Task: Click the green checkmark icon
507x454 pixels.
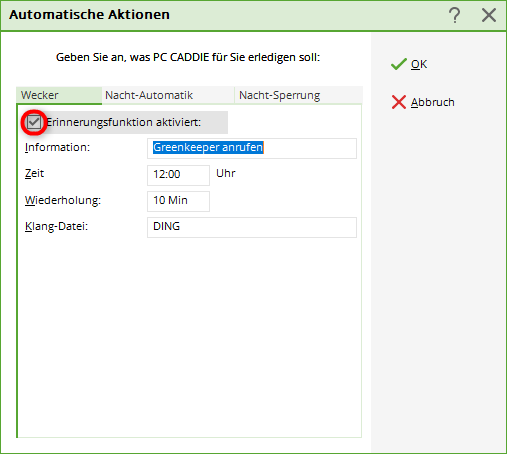Action: [x=399, y=64]
